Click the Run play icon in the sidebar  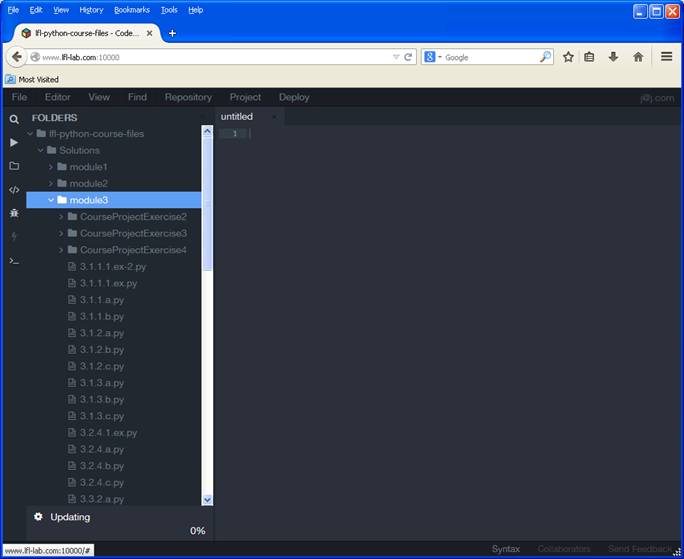click(14, 143)
